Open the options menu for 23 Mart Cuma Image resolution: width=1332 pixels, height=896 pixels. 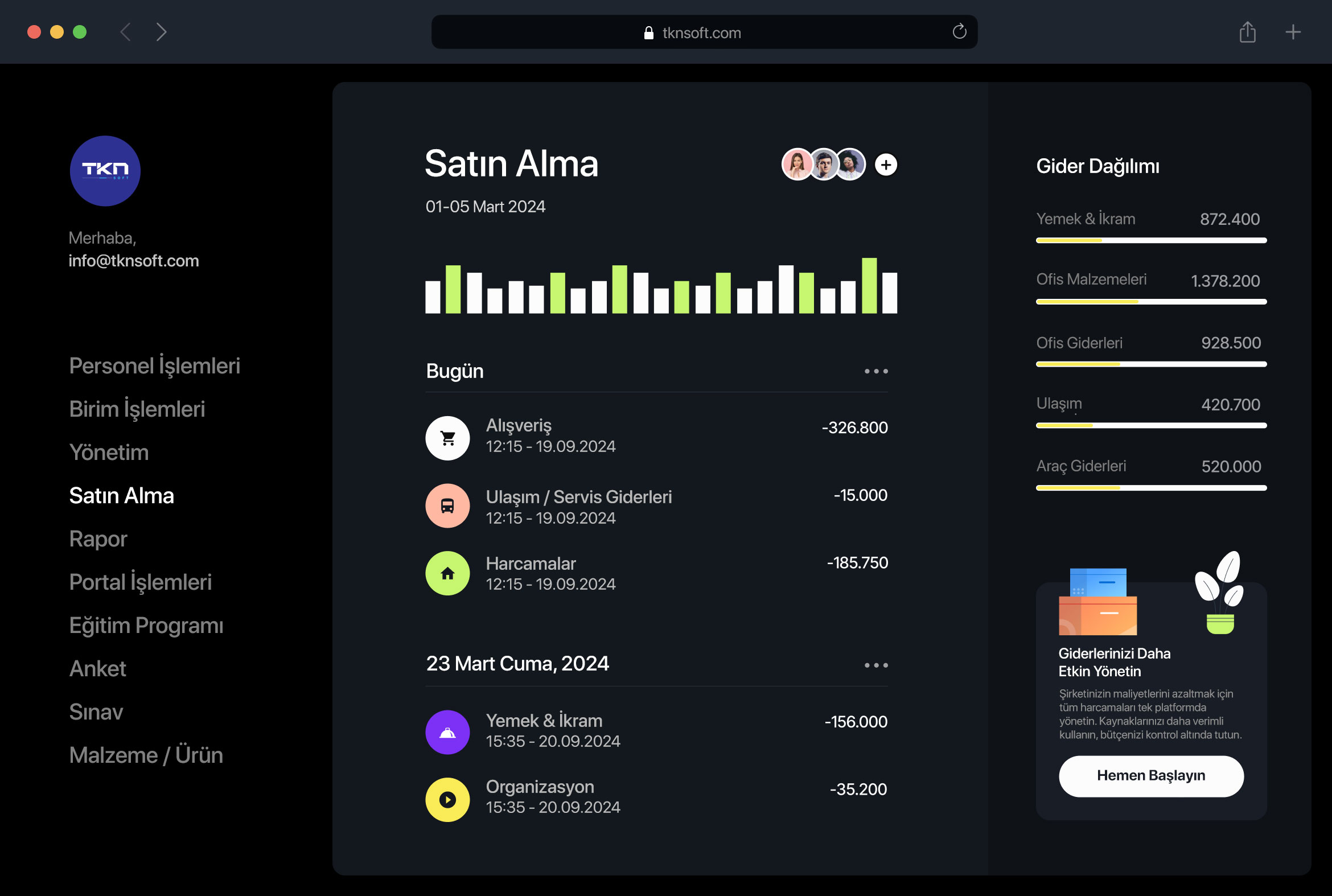point(876,664)
